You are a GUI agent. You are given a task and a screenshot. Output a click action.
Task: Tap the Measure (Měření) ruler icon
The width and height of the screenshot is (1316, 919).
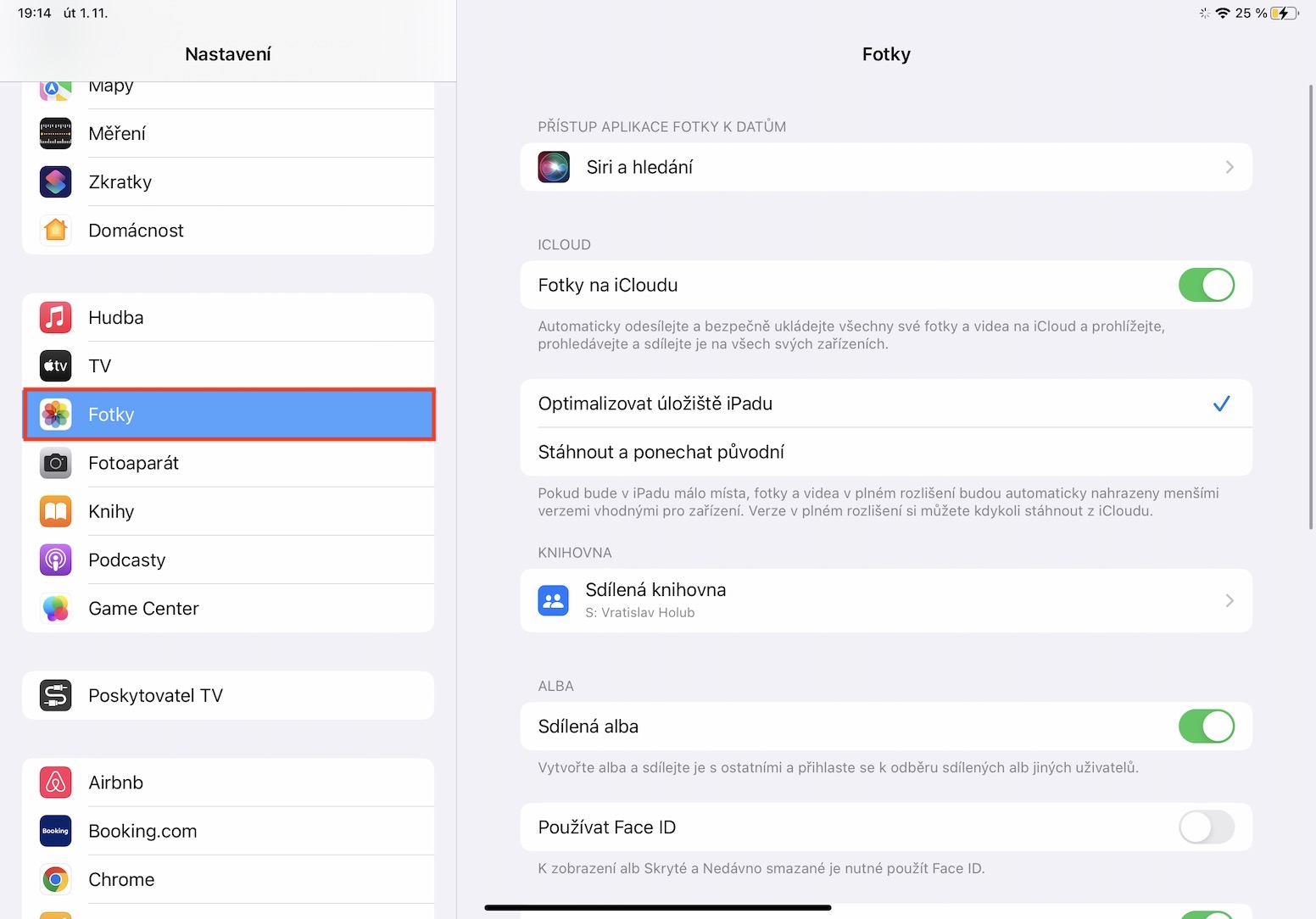56,134
